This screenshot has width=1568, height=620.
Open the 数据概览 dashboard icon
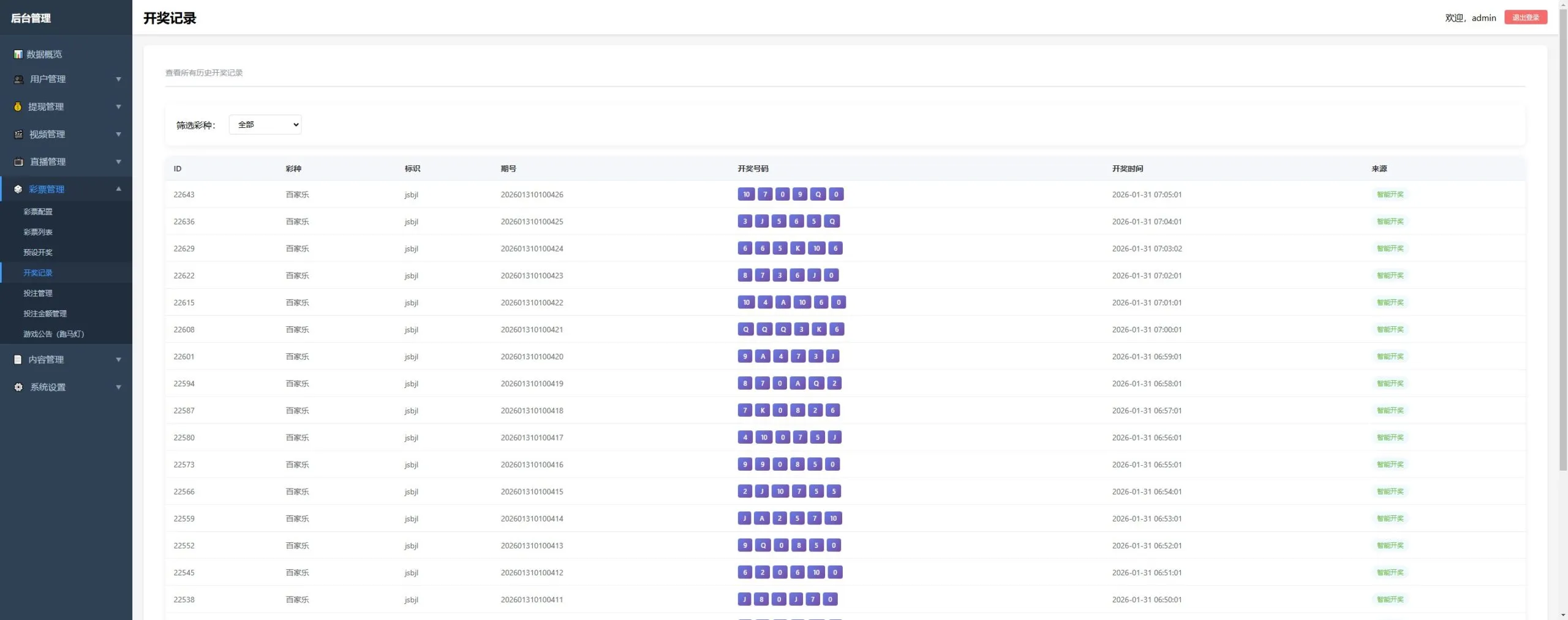coord(18,54)
